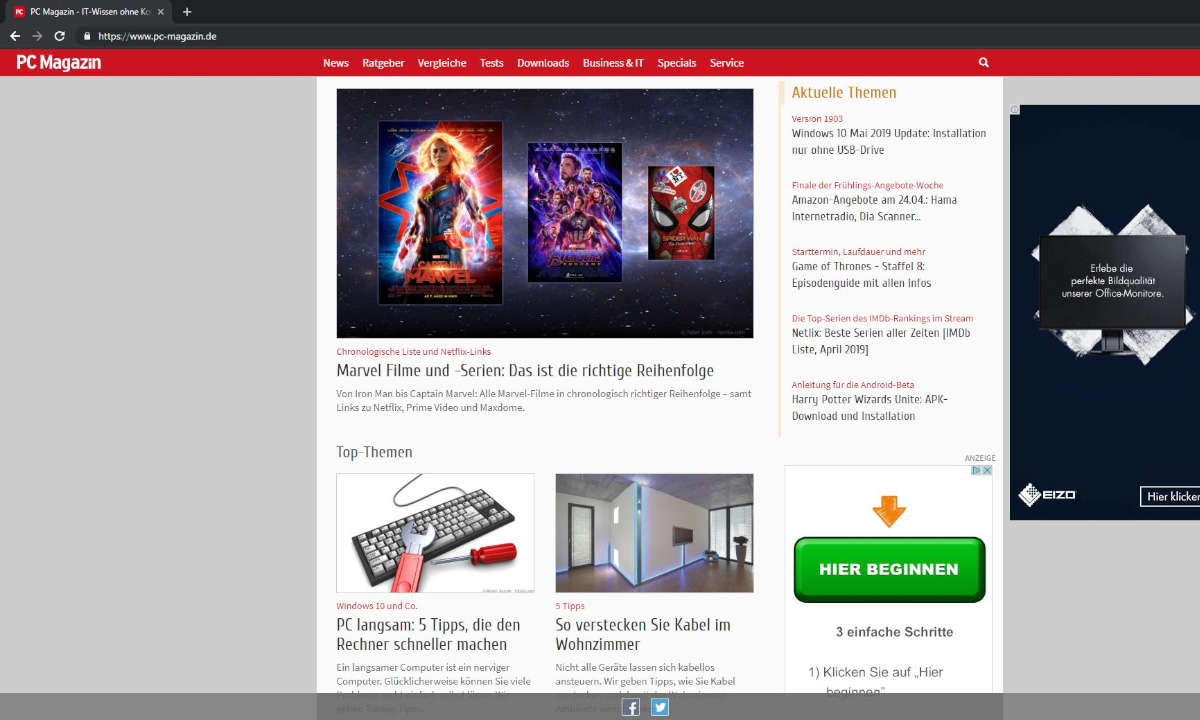Click Chronologische Liste und Netflix-Links label
1200x720 pixels.
tap(414, 352)
